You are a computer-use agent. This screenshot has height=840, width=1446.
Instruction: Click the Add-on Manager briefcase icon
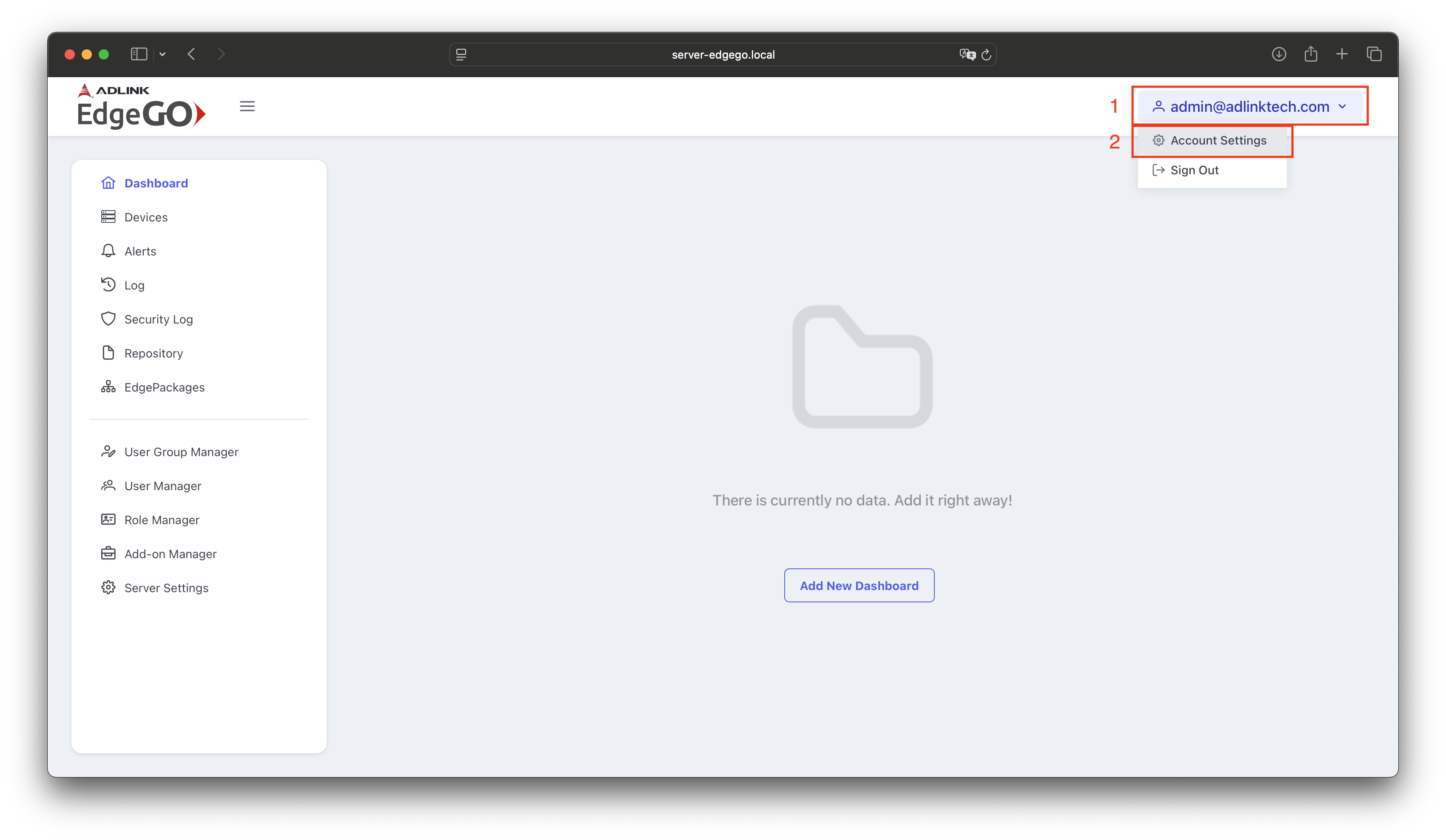(108, 553)
